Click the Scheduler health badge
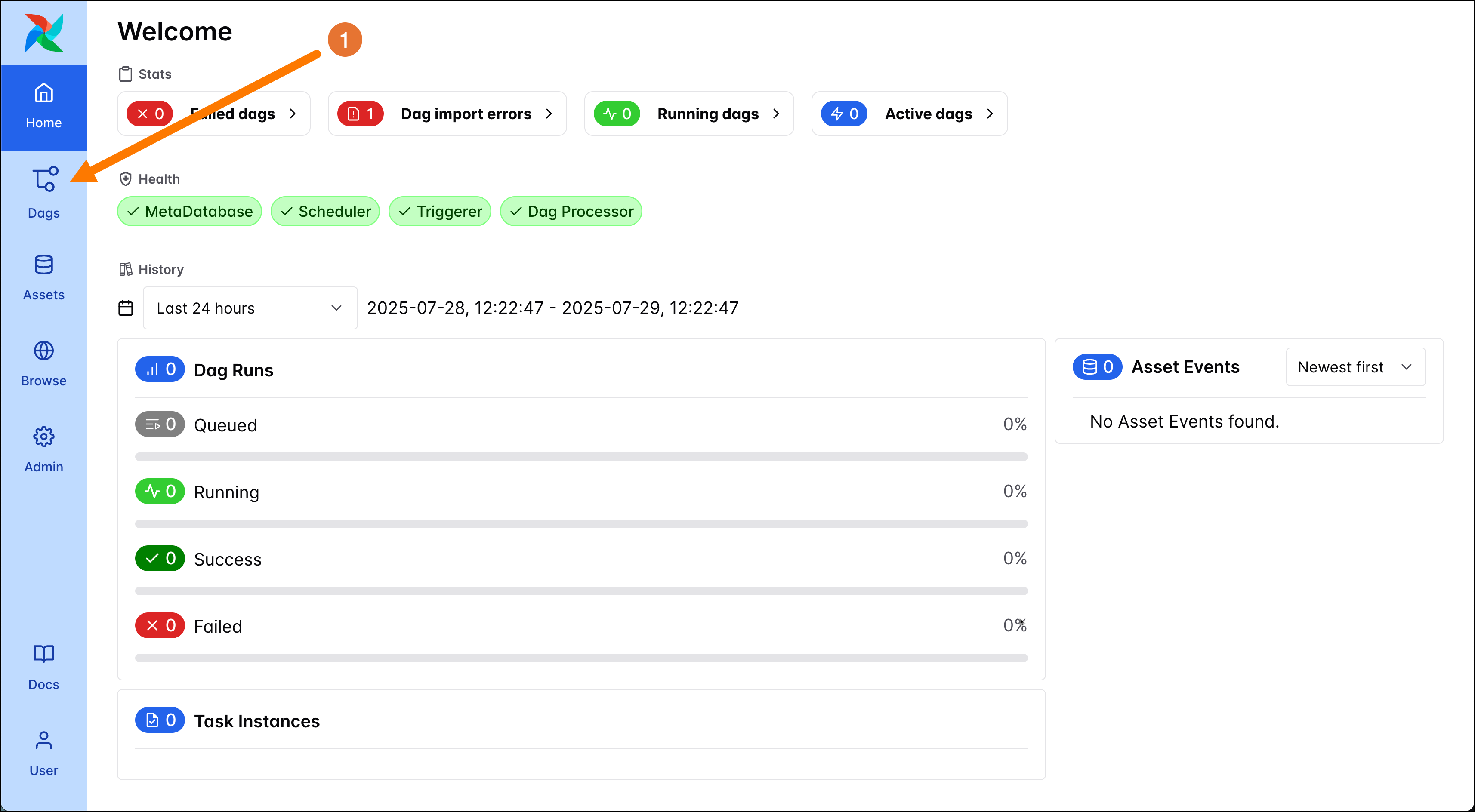 pyautogui.click(x=325, y=211)
